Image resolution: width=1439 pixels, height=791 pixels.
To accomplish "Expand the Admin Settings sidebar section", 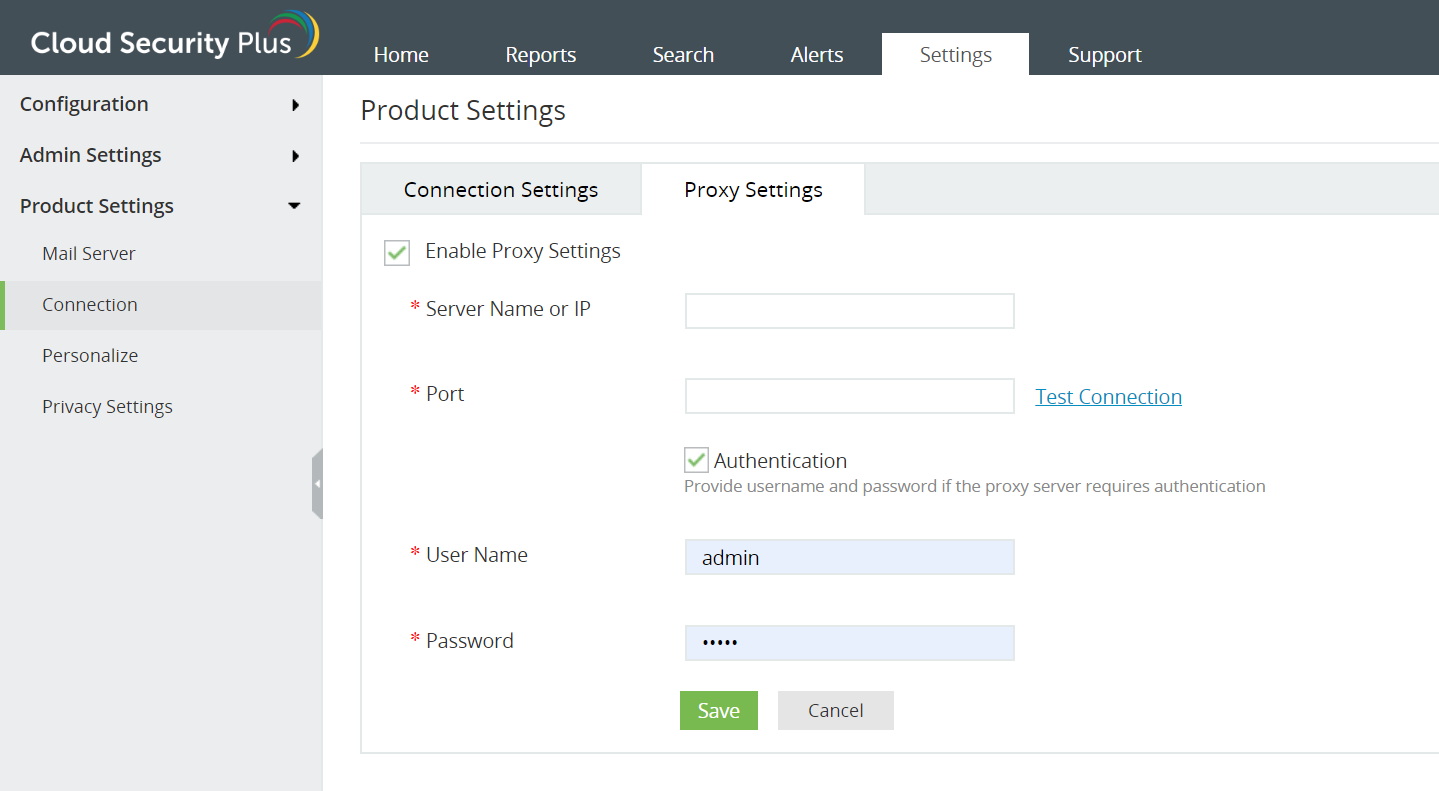I will (x=160, y=155).
